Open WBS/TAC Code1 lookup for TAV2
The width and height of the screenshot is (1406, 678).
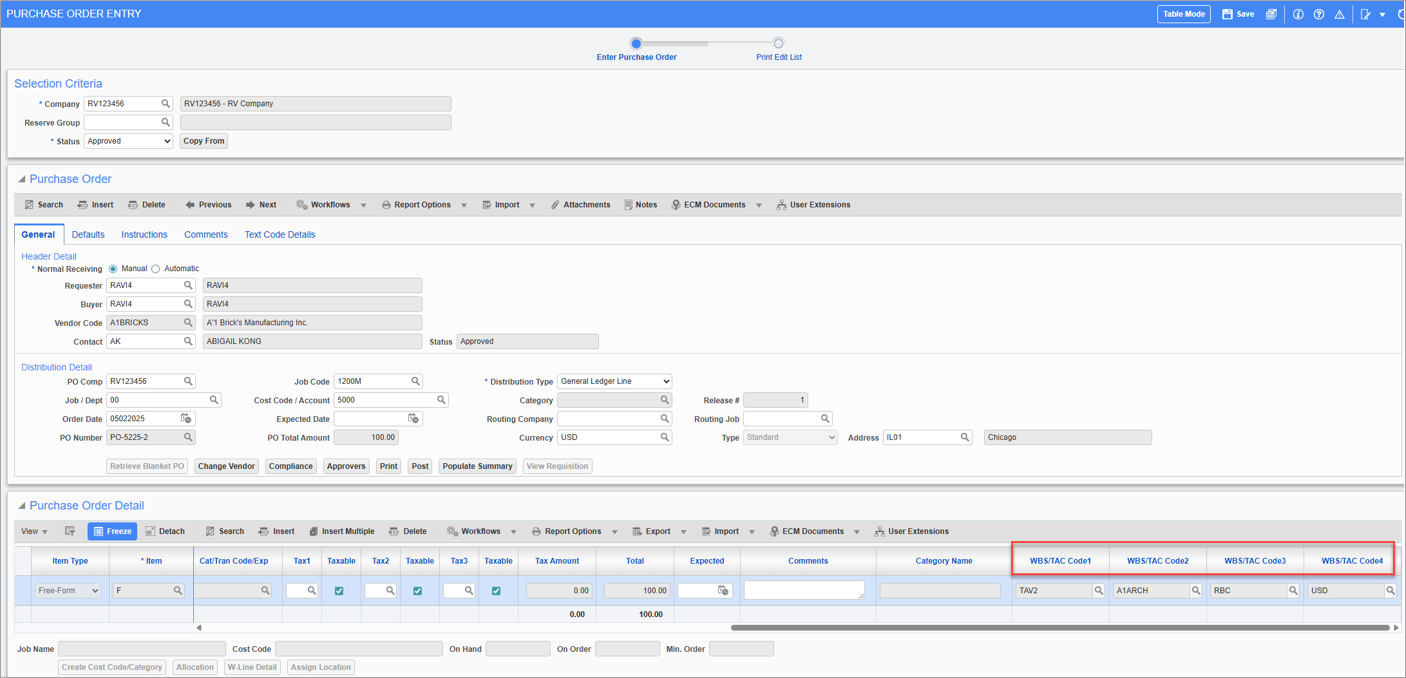(x=1098, y=591)
